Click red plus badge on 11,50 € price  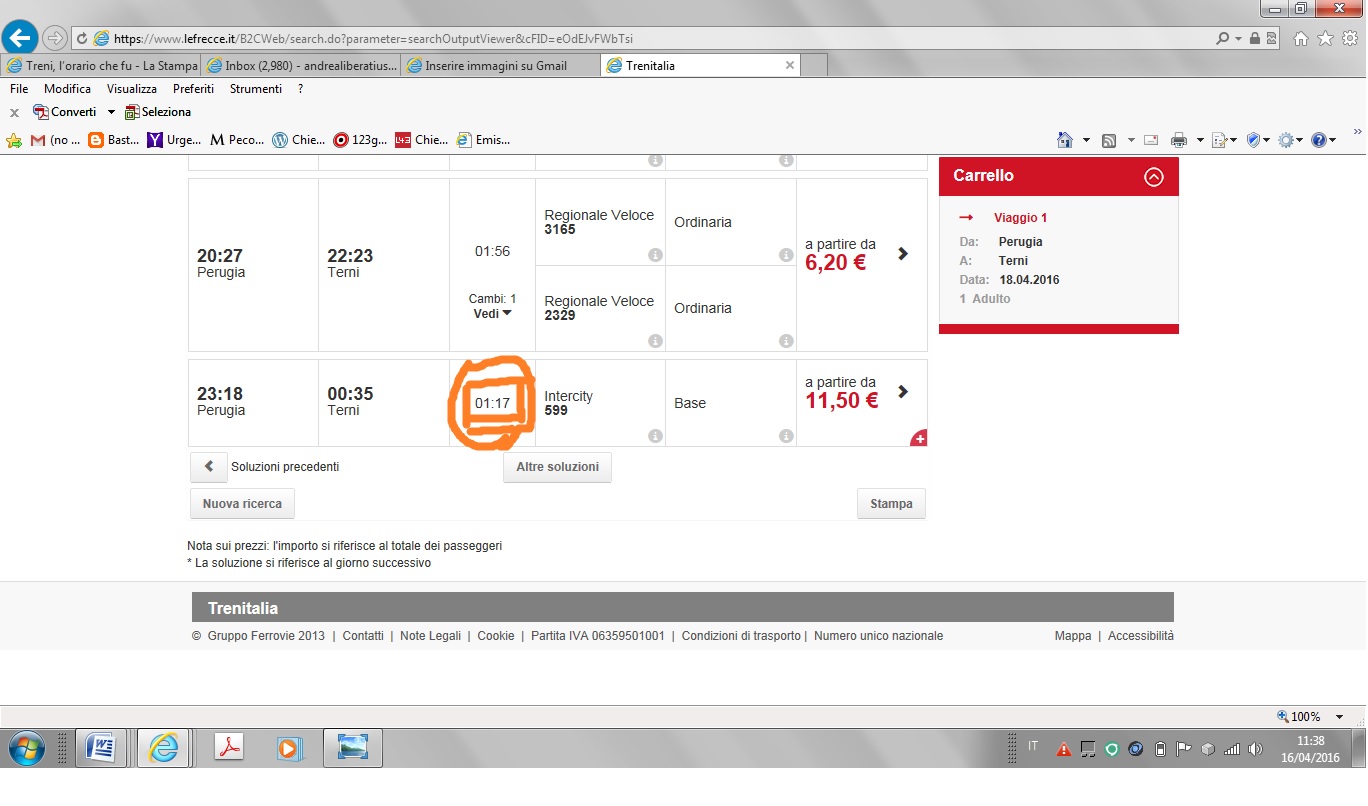[x=919, y=438]
